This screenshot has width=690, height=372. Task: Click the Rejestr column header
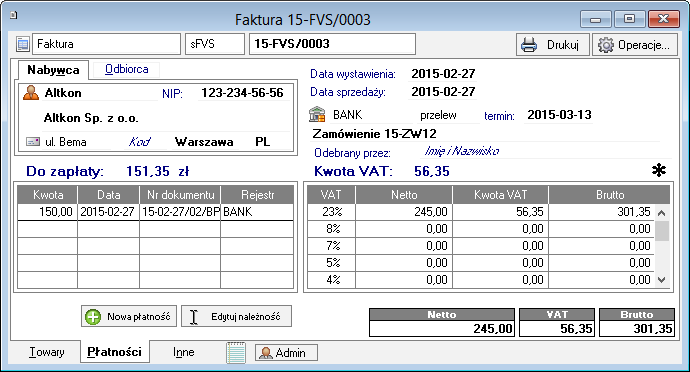(257, 195)
